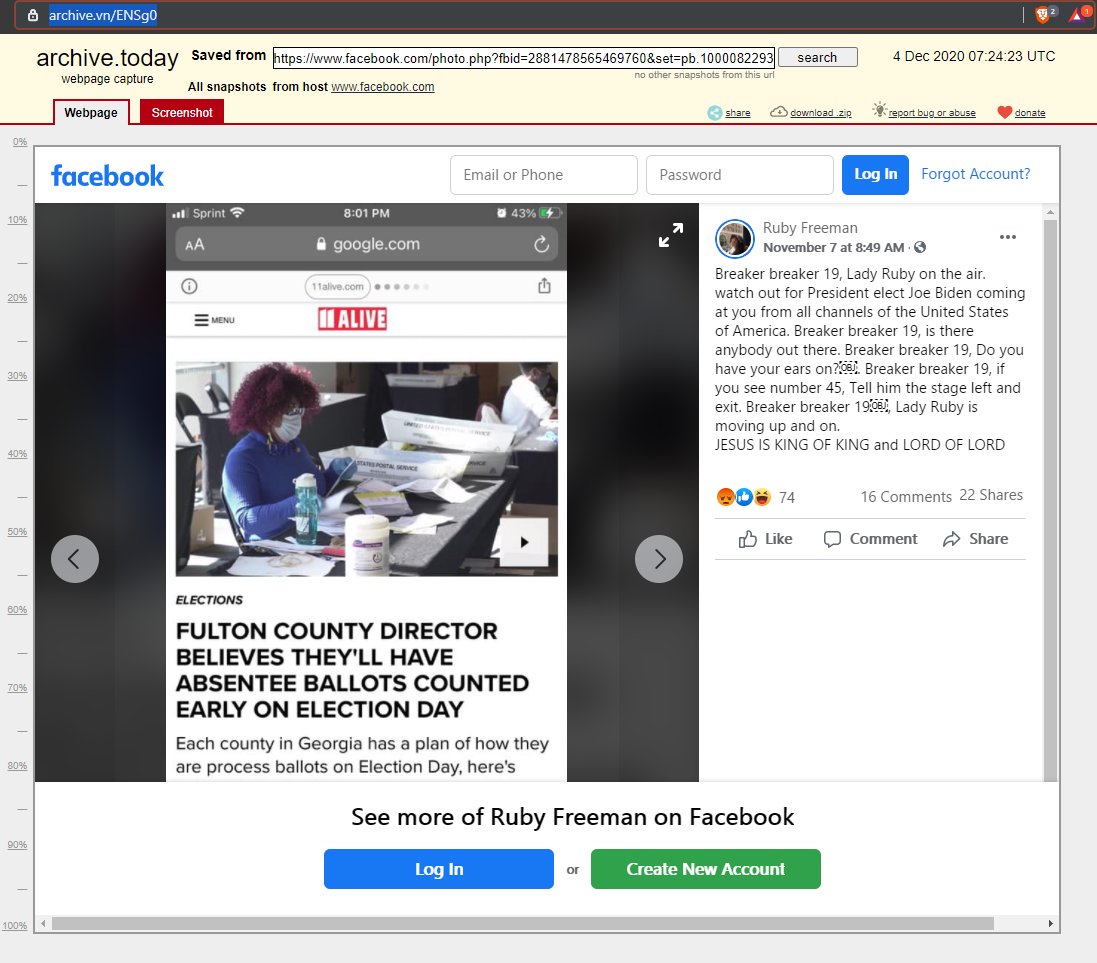Image resolution: width=1097 pixels, height=963 pixels.
Task: Click the Email or Phone field
Action: [544, 175]
